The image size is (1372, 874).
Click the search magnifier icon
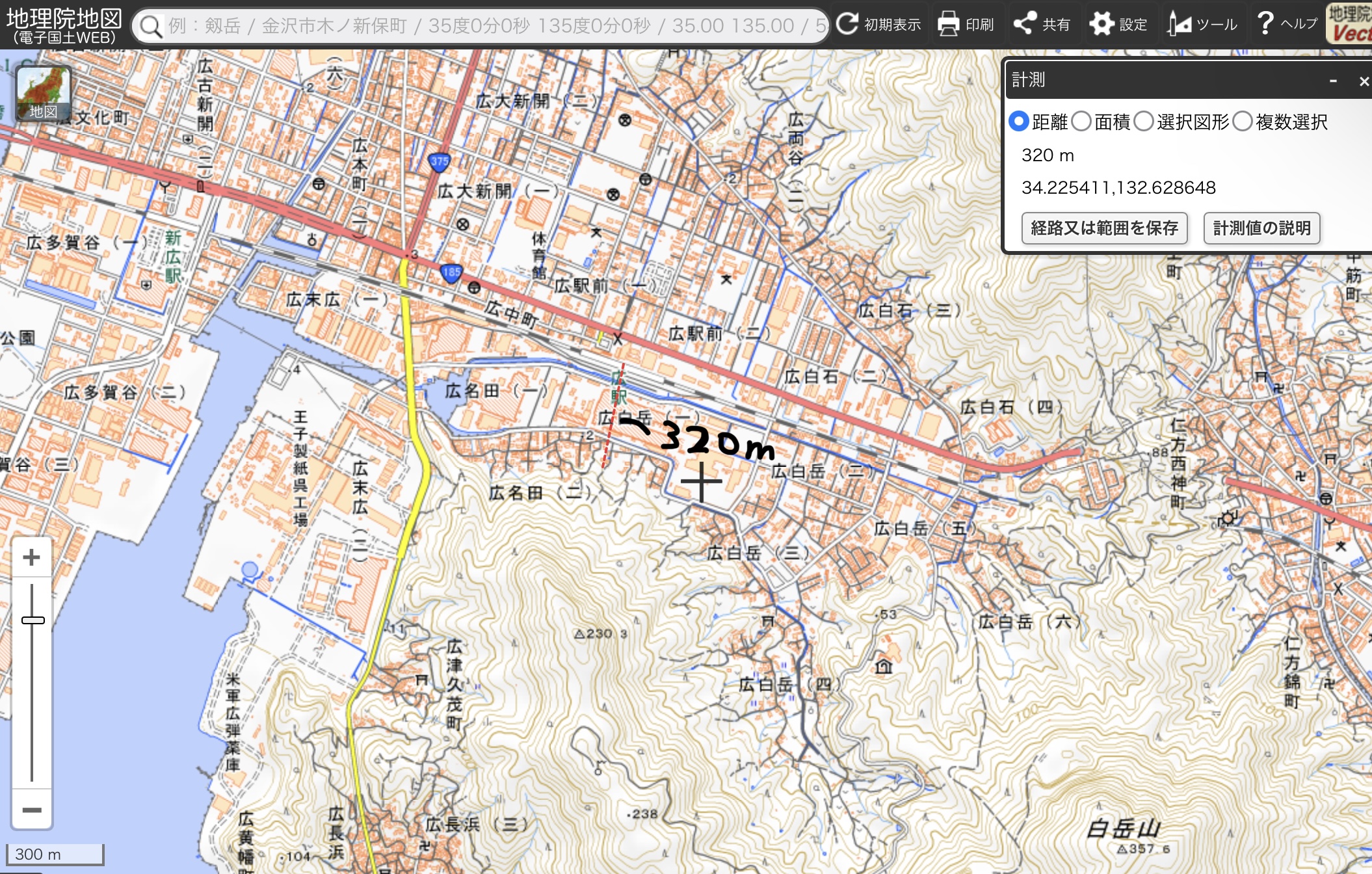[x=151, y=26]
